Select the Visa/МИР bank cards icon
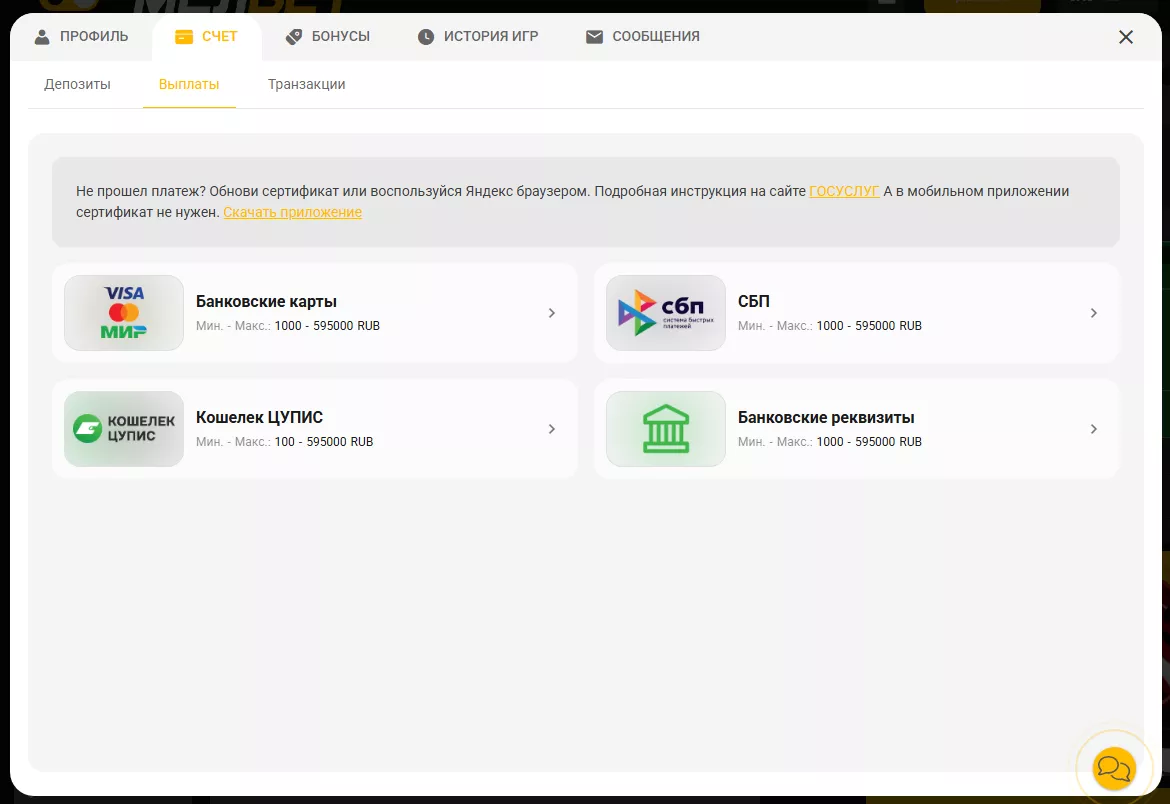1170x804 pixels. click(x=123, y=312)
